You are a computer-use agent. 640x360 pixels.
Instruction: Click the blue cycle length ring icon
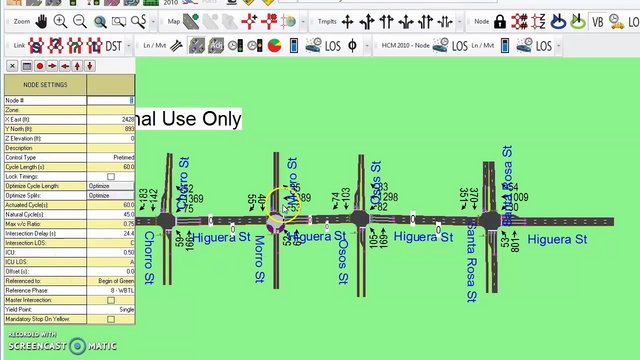click(558, 21)
